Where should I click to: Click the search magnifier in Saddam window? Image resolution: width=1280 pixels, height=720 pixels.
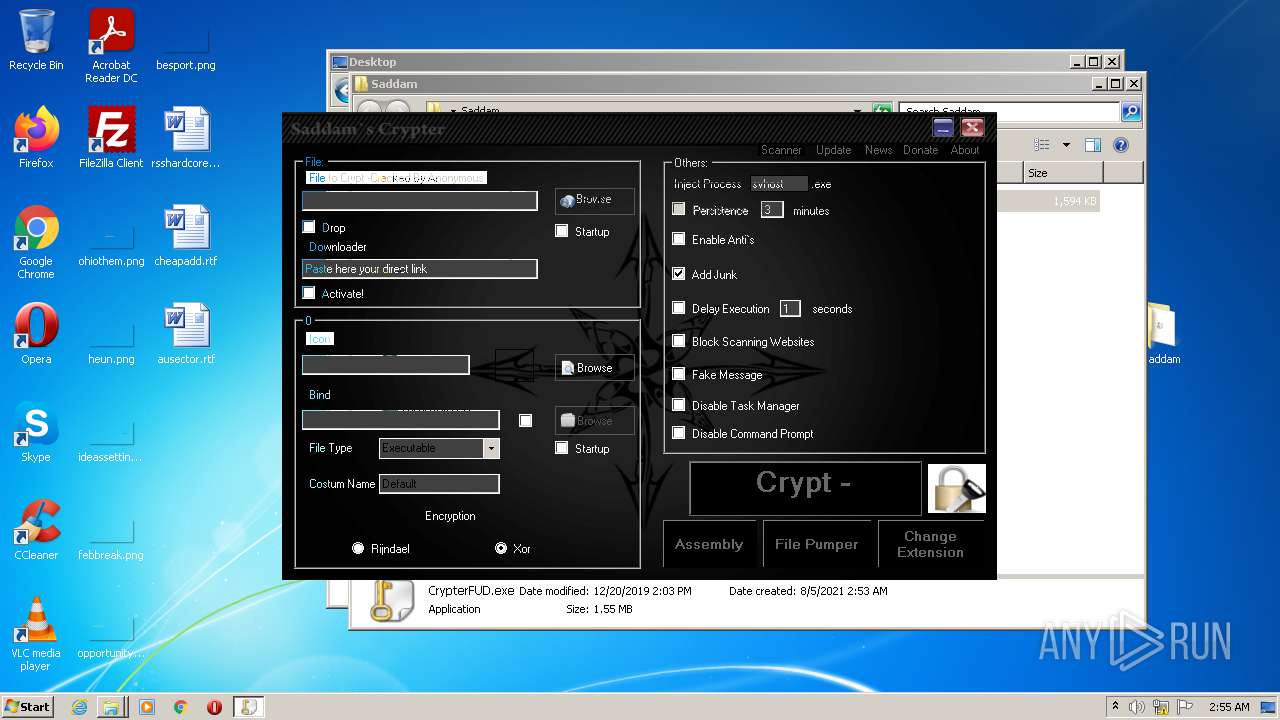point(1131,111)
